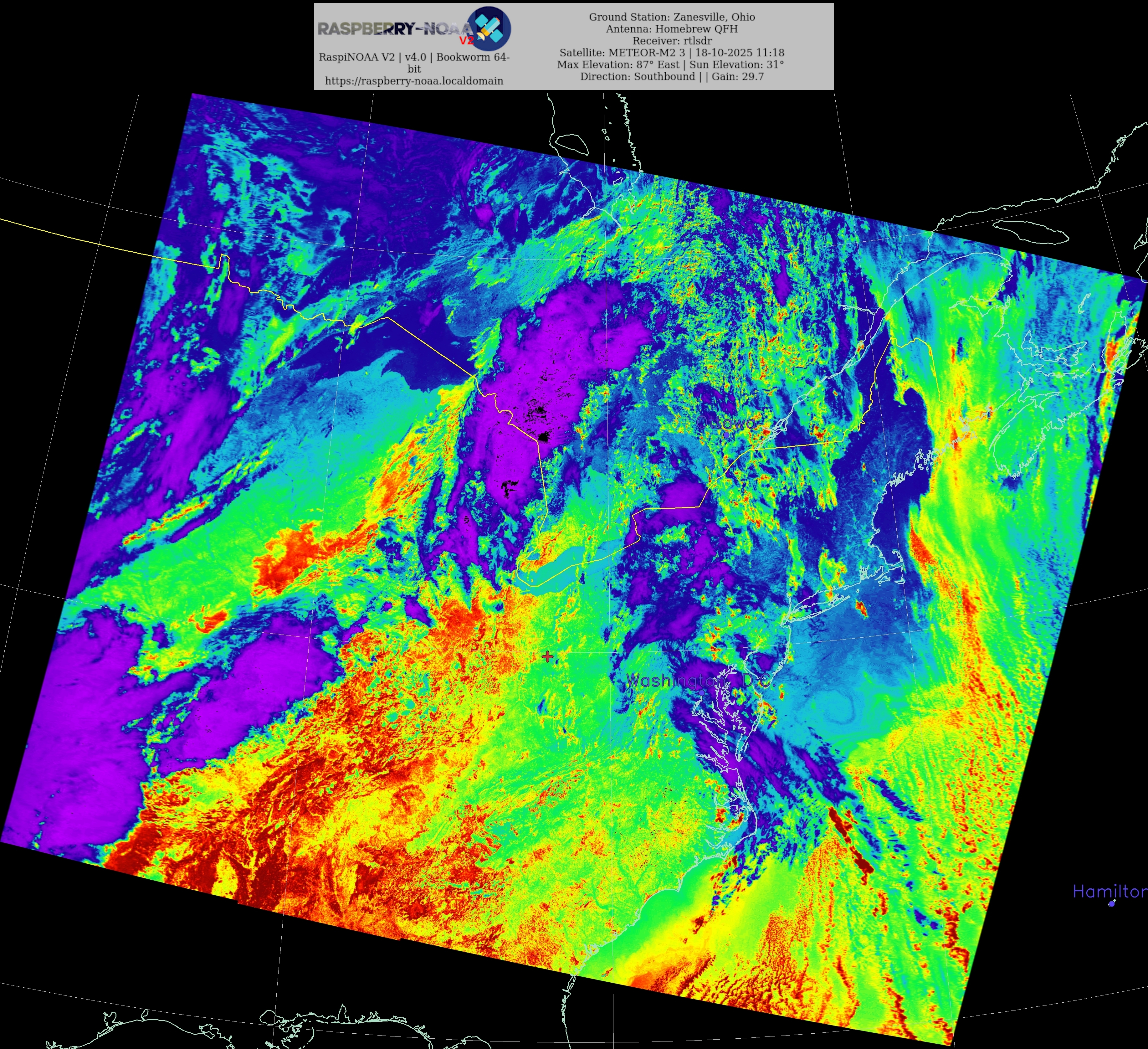Click the Ottawa map label
The width and height of the screenshot is (1148, 1049).
pyautogui.click(x=726, y=423)
